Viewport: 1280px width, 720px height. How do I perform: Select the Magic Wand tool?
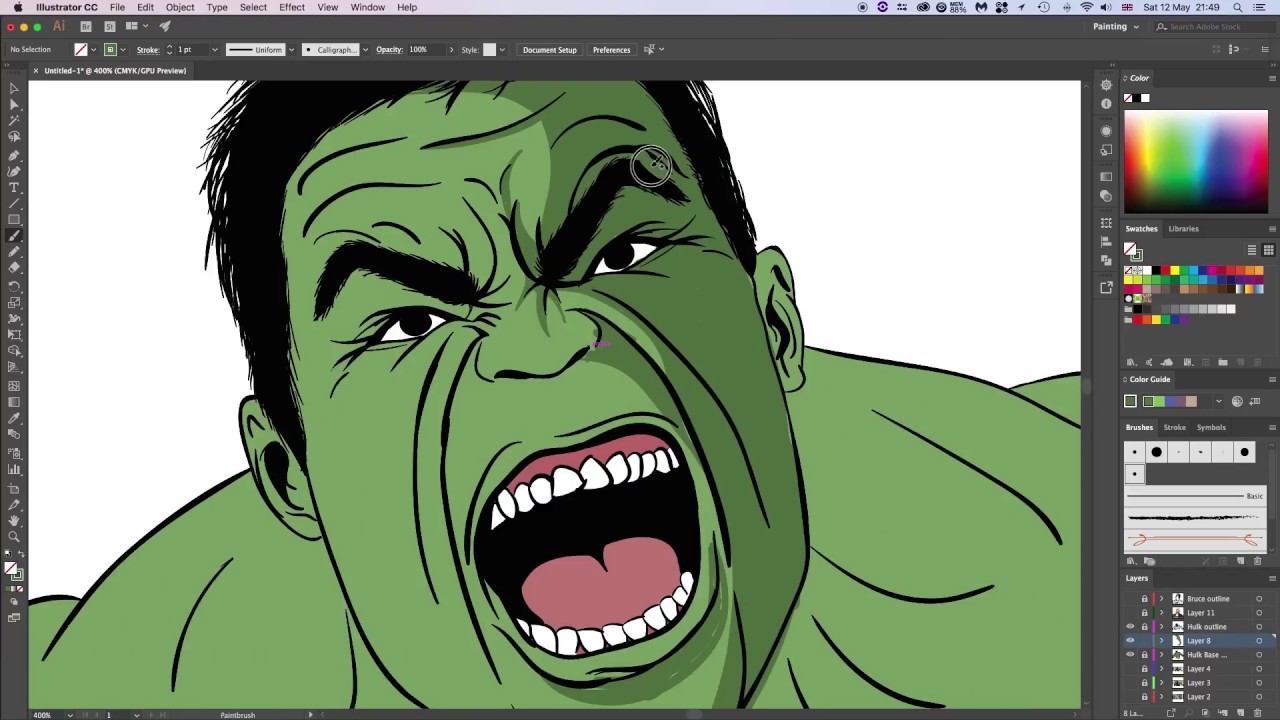(14, 120)
